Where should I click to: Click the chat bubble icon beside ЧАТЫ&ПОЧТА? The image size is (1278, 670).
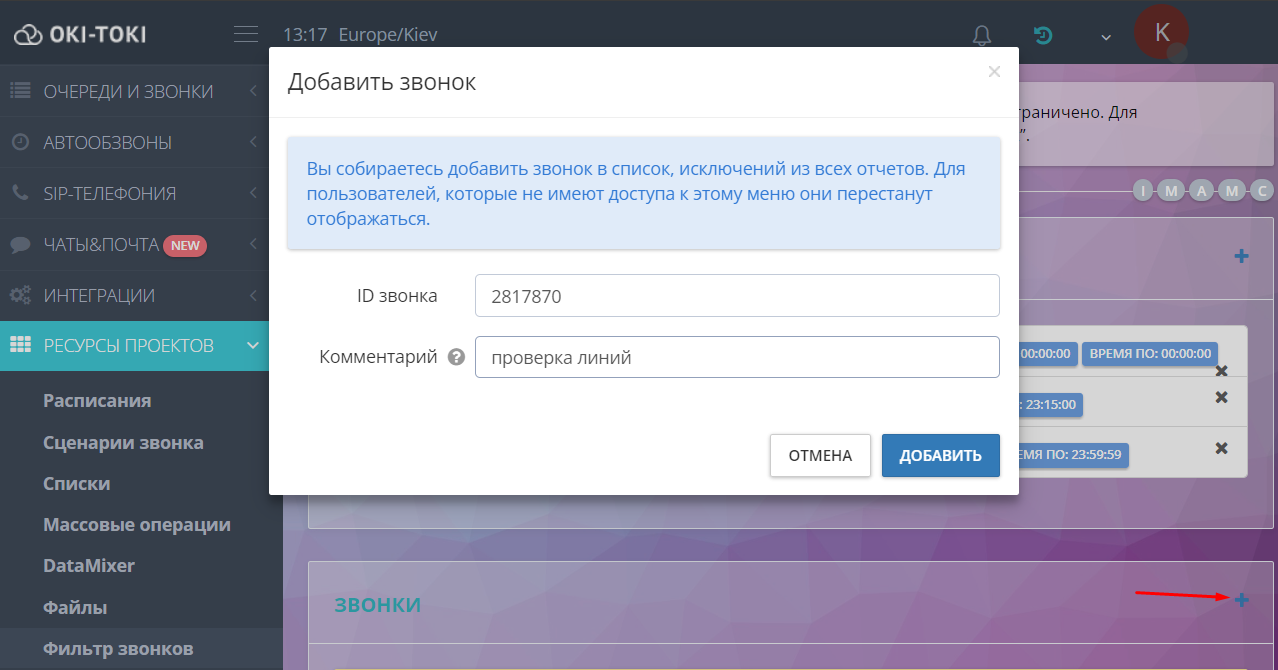click(20, 244)
